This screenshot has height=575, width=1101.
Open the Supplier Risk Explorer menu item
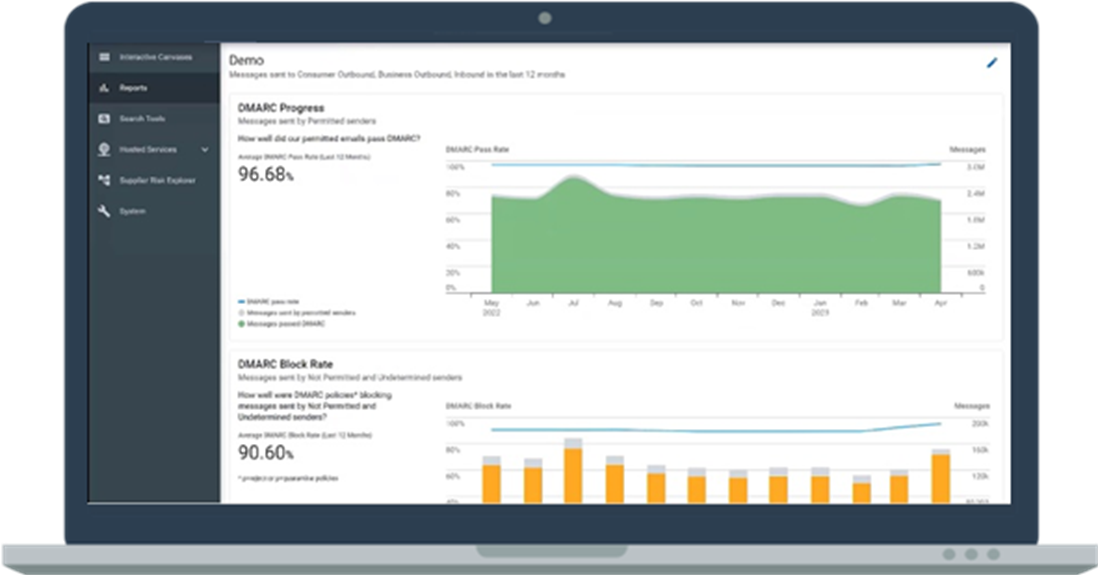[157, 181]
